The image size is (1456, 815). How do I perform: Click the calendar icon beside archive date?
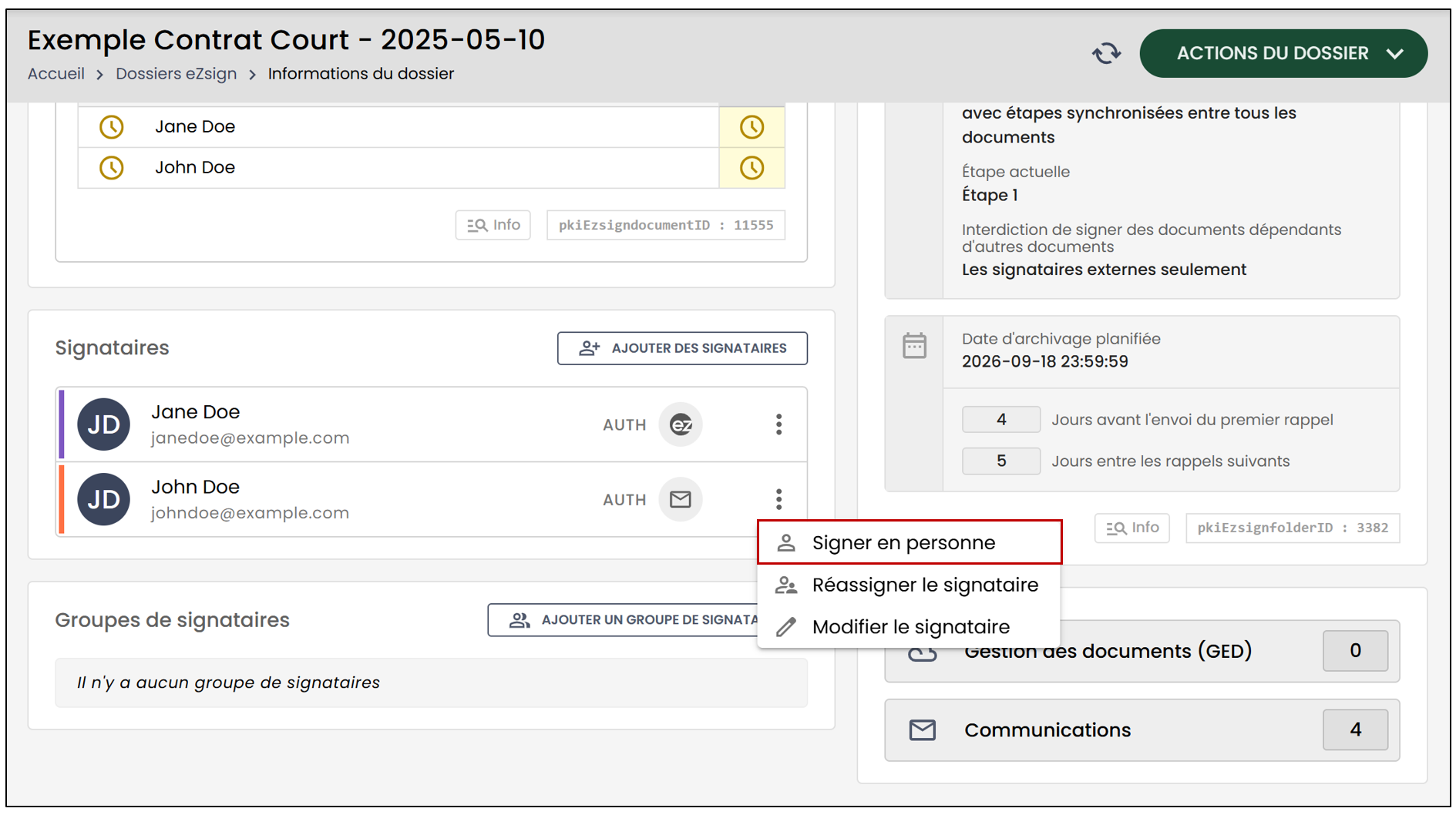914,346
